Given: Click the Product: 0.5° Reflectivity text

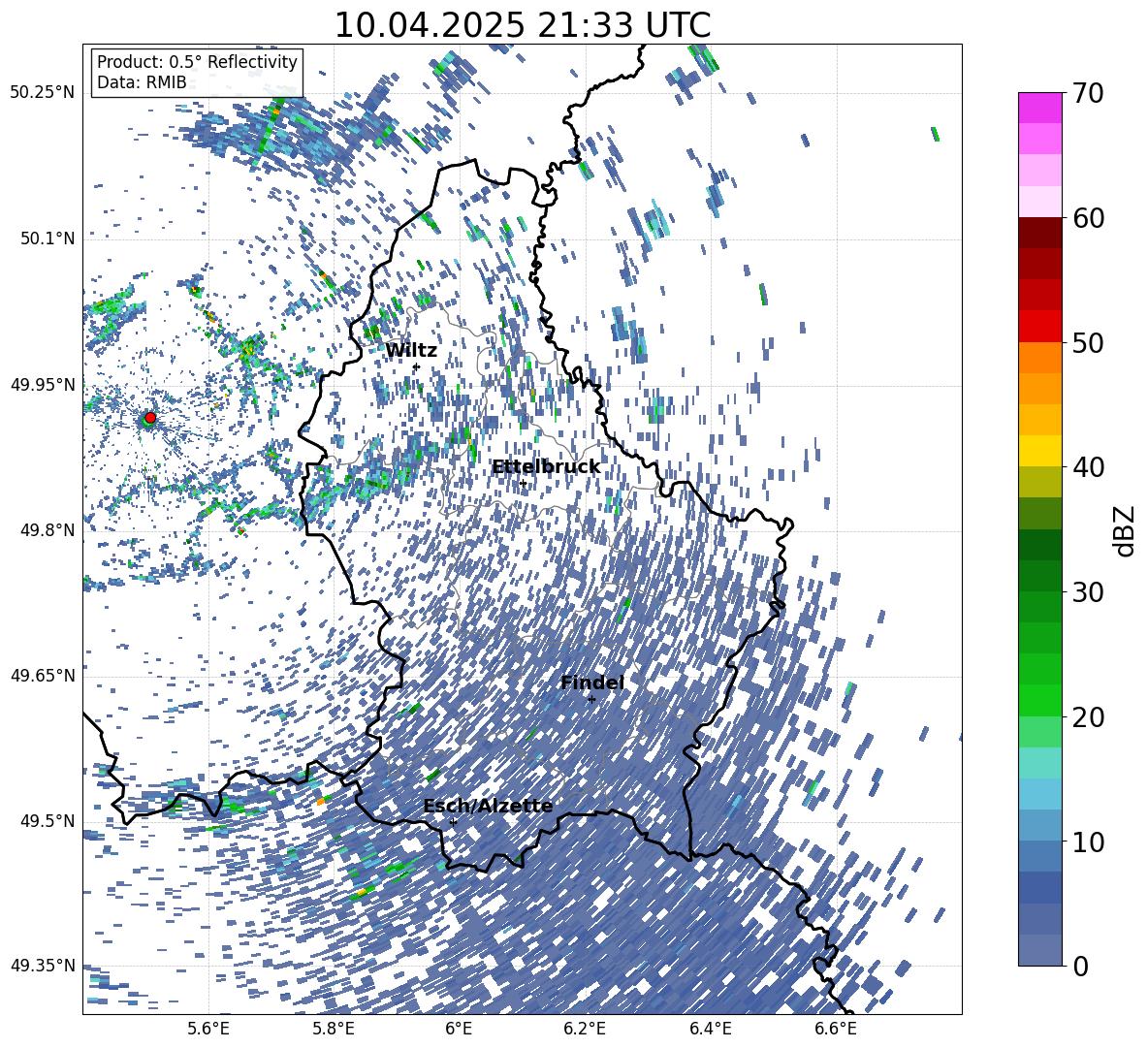Looking at the screenshot, I should point(197,62).
